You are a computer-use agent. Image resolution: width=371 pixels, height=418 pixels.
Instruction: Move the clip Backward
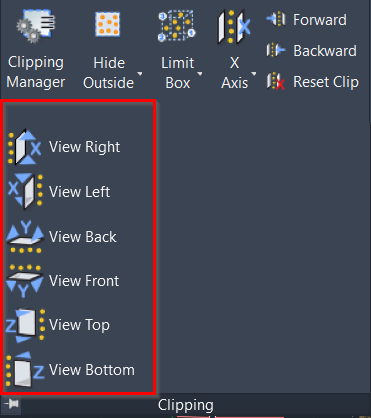tap(312, 51)
